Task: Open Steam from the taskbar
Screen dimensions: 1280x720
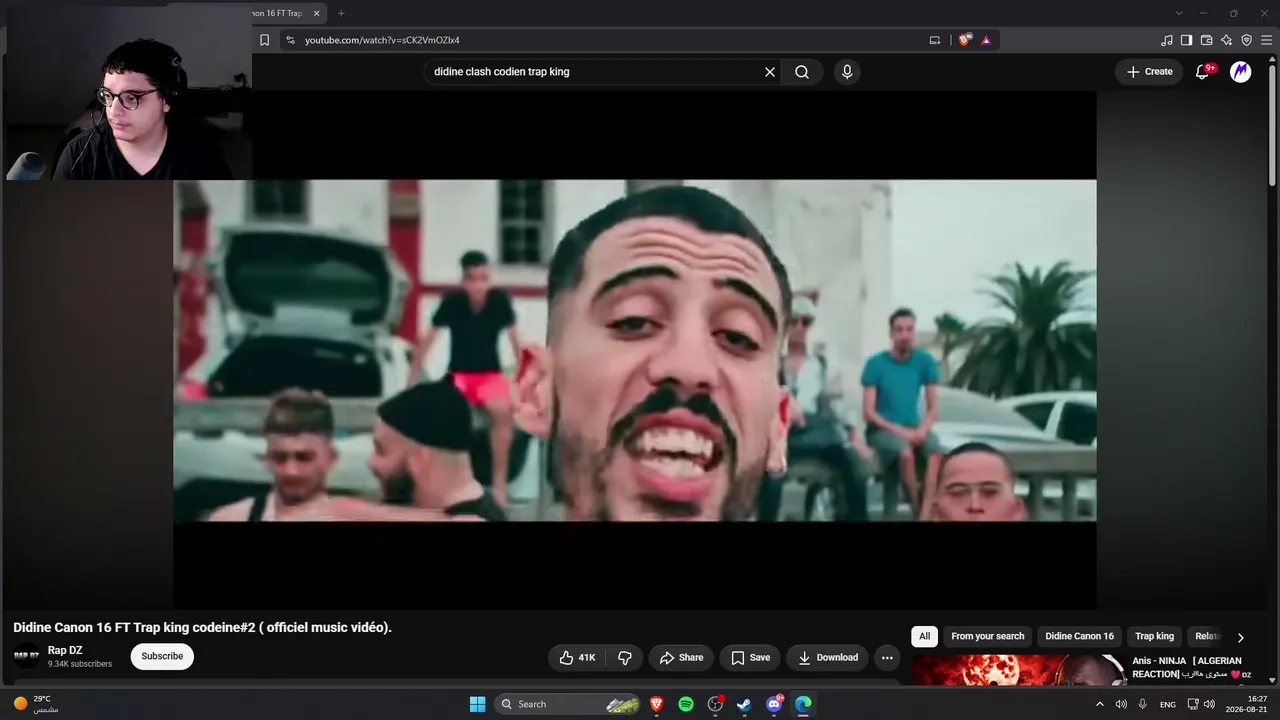Action: pyautogui.click(x=744, y=704)
